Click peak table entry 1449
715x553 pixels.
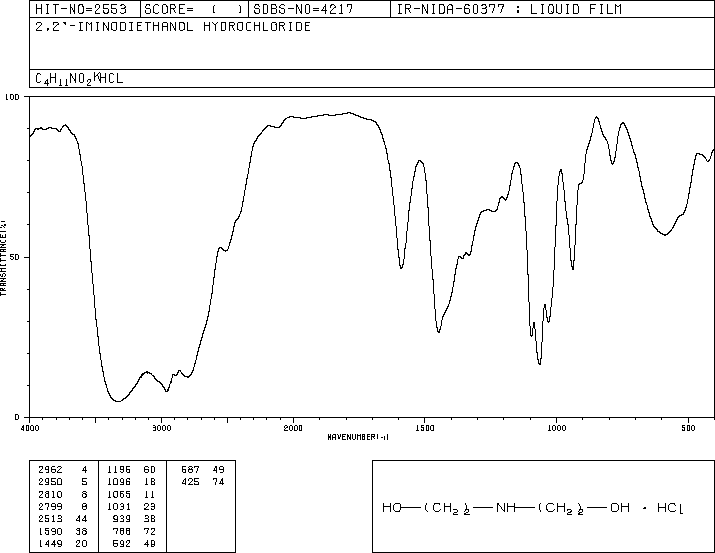pyautogui.click(x=50, y=544)
